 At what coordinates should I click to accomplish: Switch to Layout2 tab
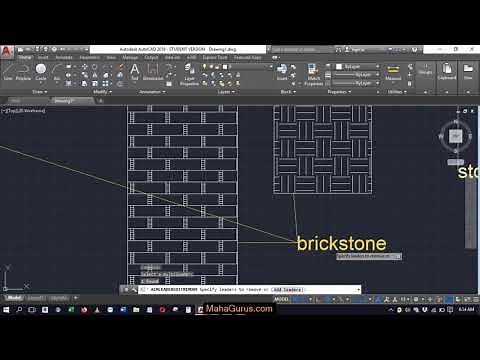coord(60,298)
